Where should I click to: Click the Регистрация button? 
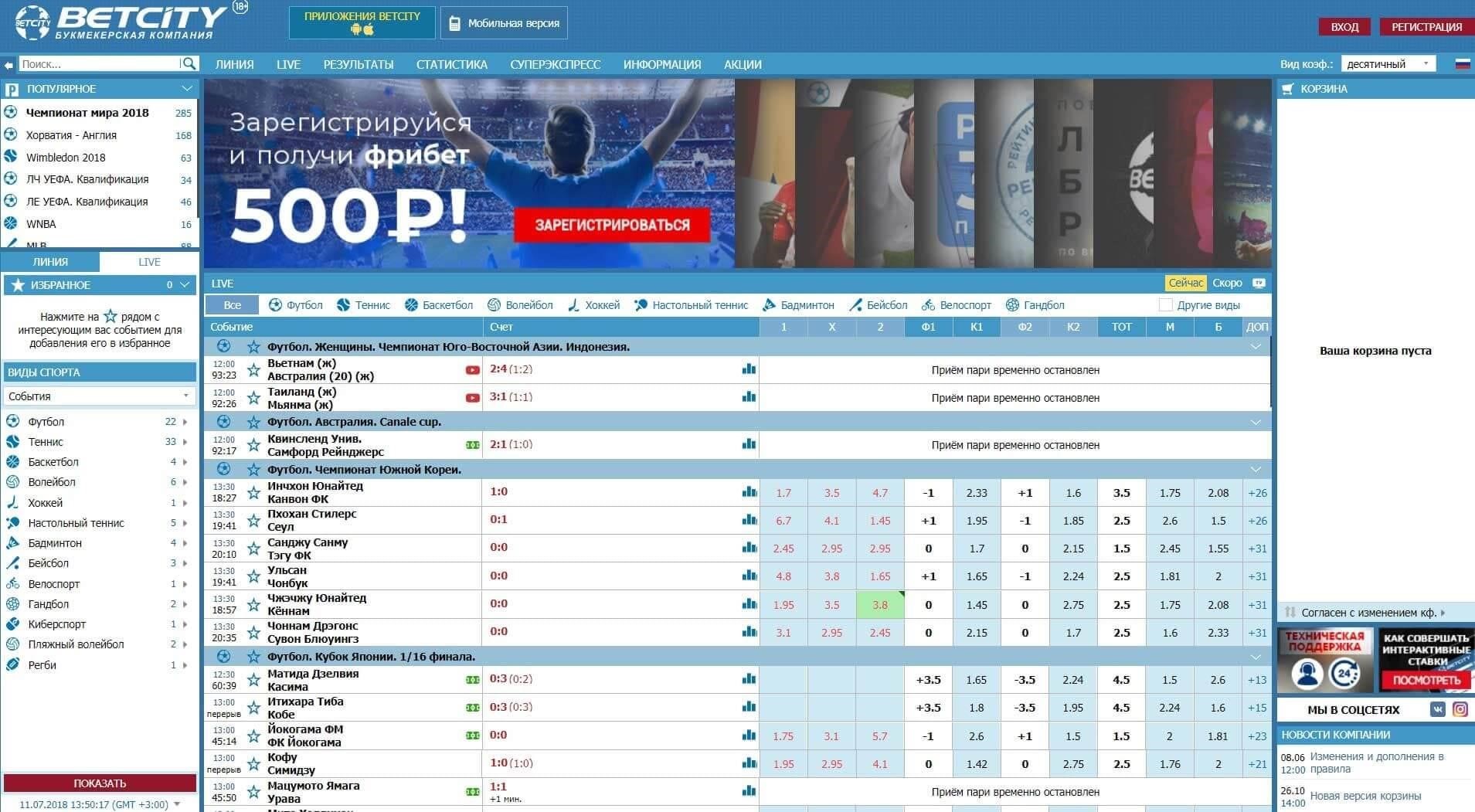coord(1426,27)
